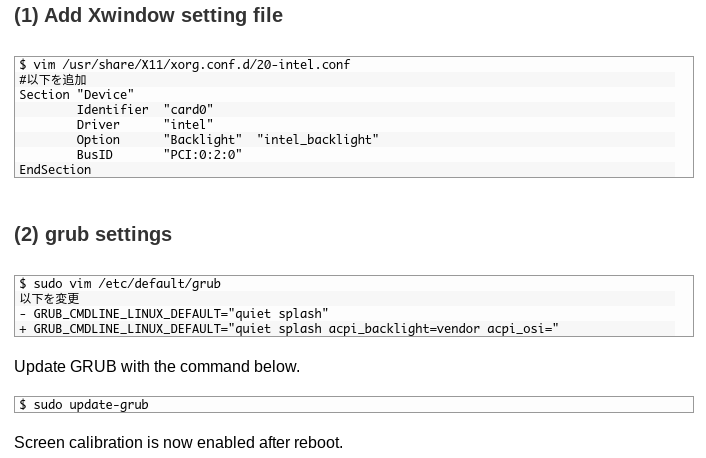Click the added acpi_backlight=vendor line
Image resolution: width=706 pixels, height=458 pixels.
click(289, 329)
